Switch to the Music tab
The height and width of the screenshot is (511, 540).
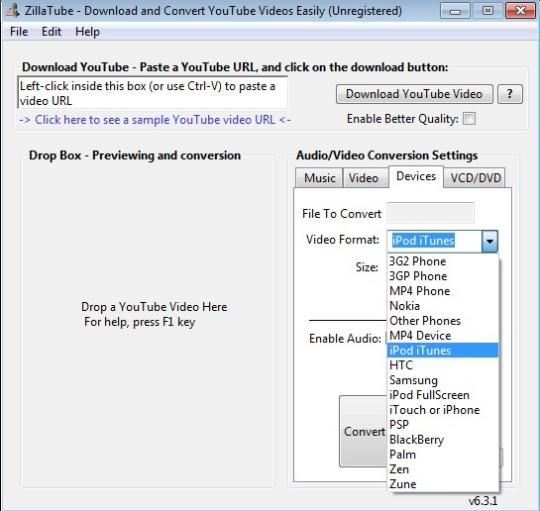[x=319, y=178]
